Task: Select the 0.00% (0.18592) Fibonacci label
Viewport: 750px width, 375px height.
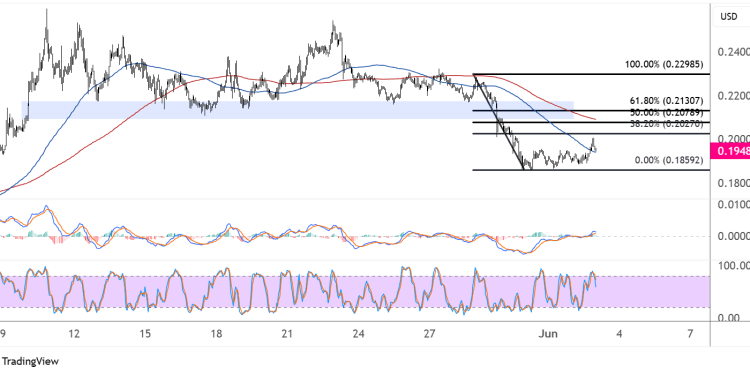Action: 668,160
